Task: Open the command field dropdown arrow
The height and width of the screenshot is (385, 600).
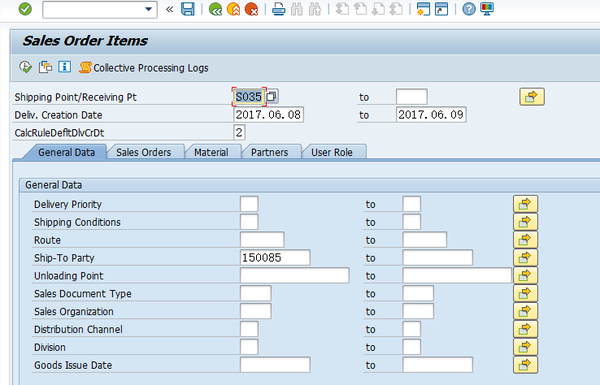Action: click(148, 9)
